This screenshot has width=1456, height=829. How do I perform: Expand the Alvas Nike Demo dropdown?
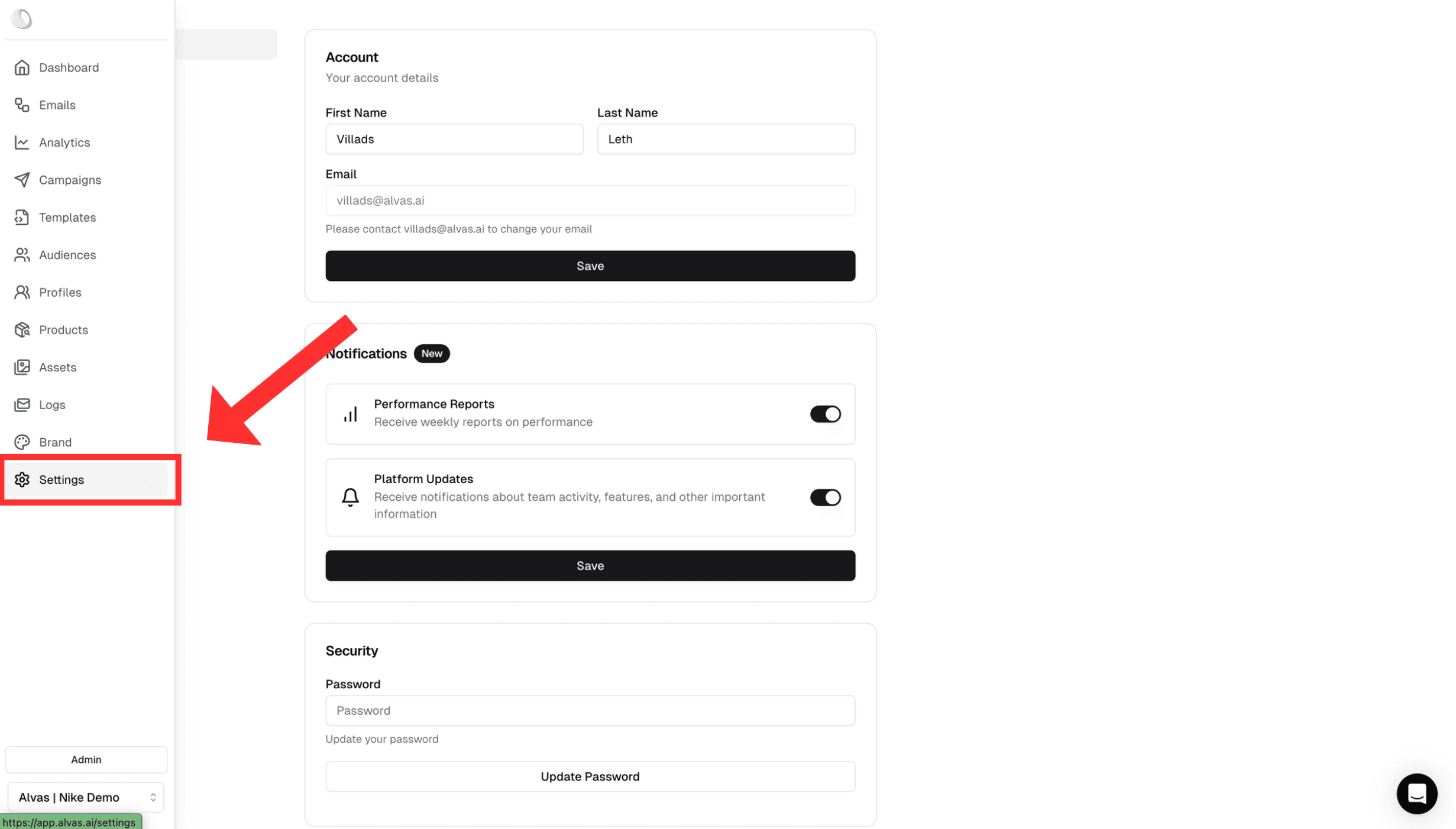tap(85, 797)
